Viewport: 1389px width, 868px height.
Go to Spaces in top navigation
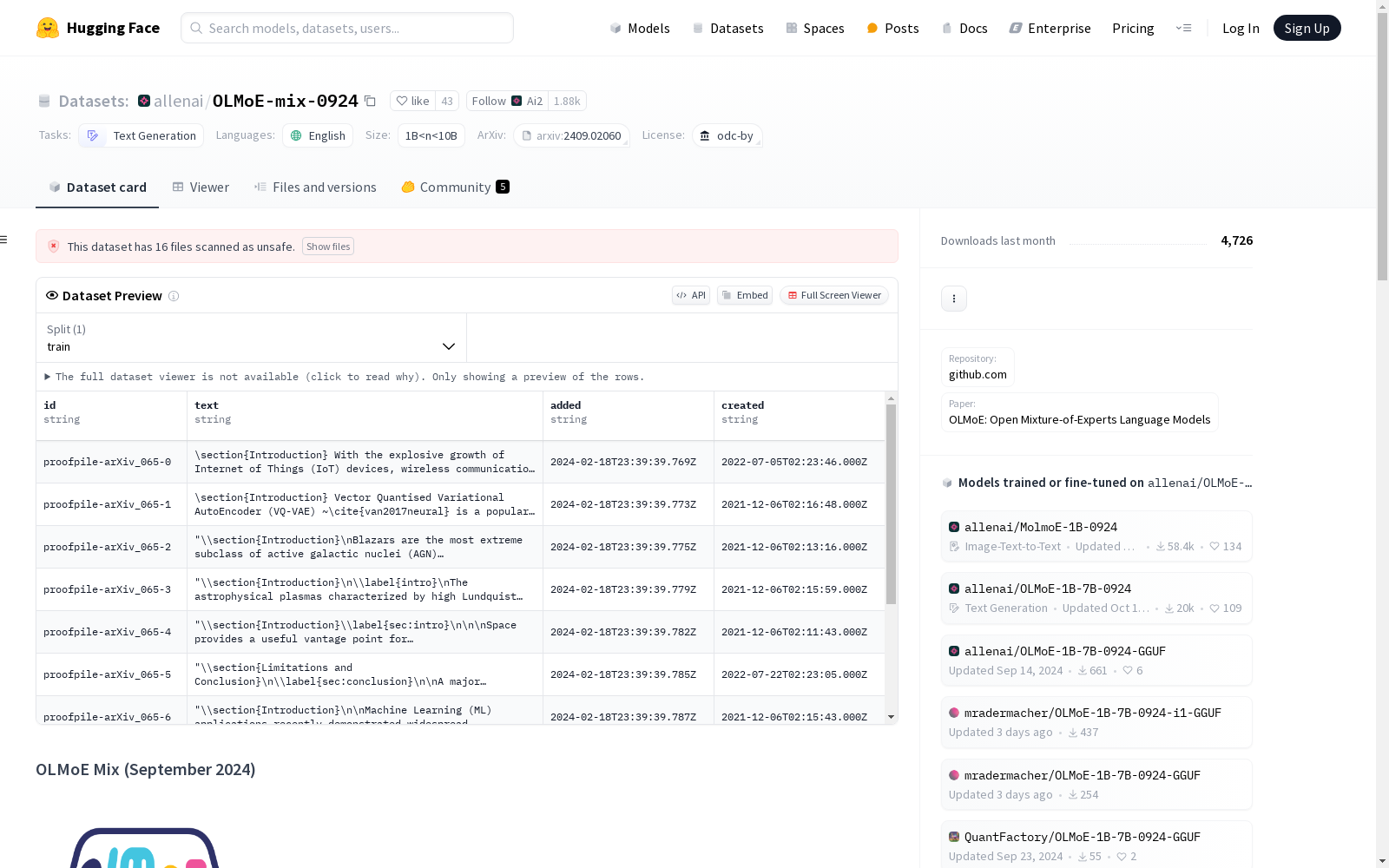pyautogui.click(x=815, y=28)
